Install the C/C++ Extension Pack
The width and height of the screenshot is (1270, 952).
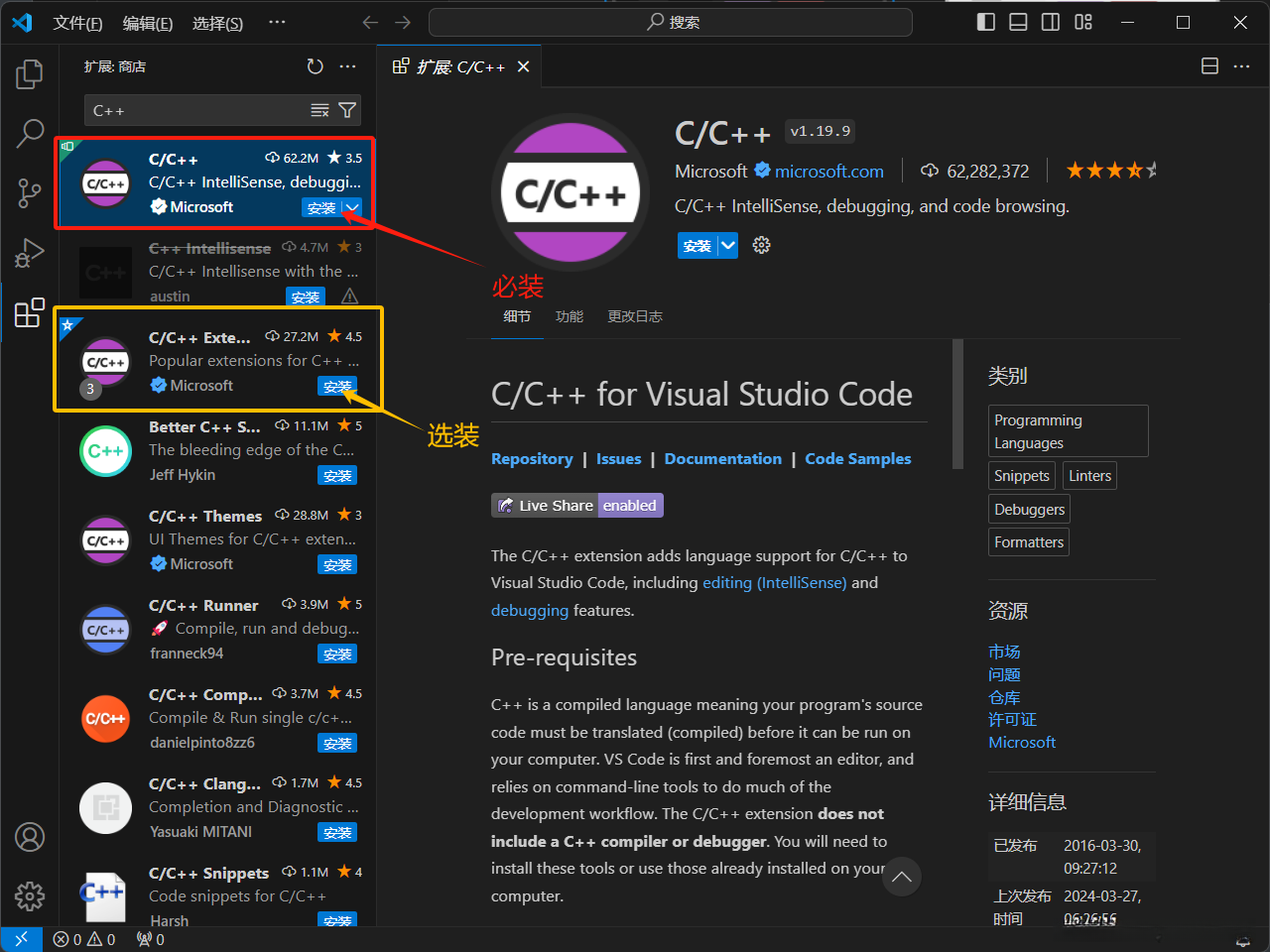pyautogui.click(x=337, y=386)
